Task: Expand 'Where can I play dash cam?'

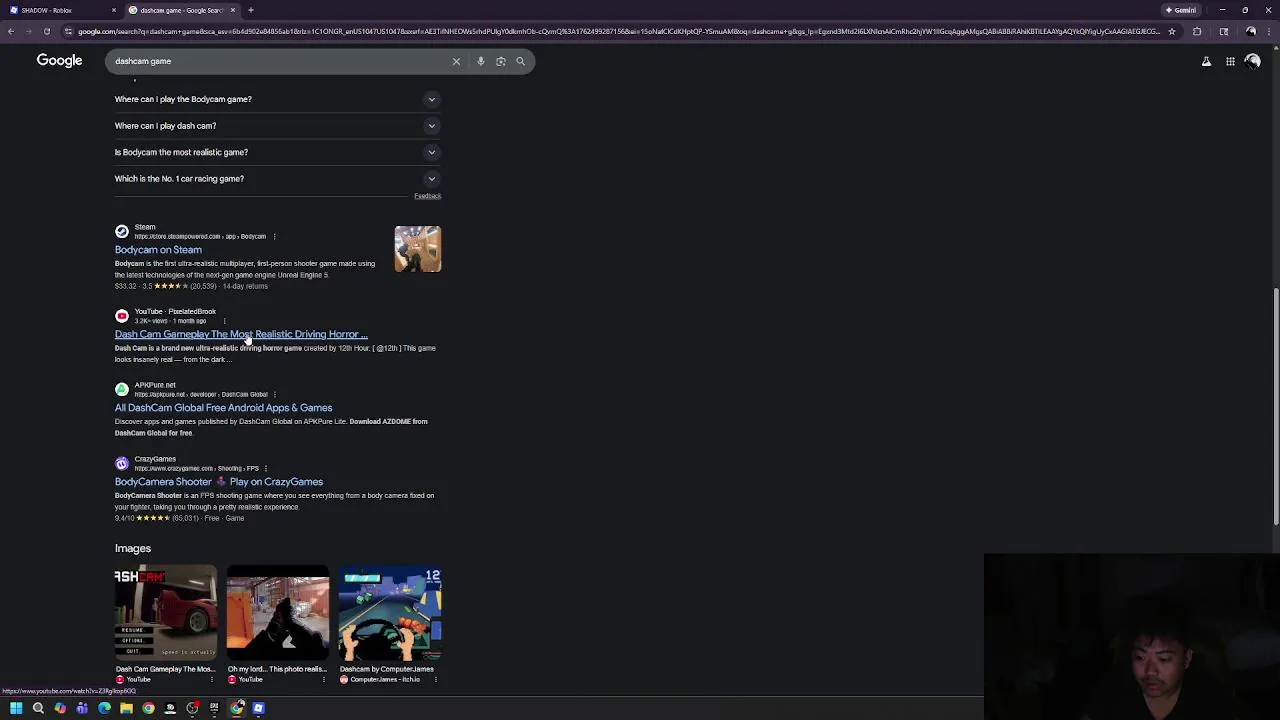Action: [277, 126]
